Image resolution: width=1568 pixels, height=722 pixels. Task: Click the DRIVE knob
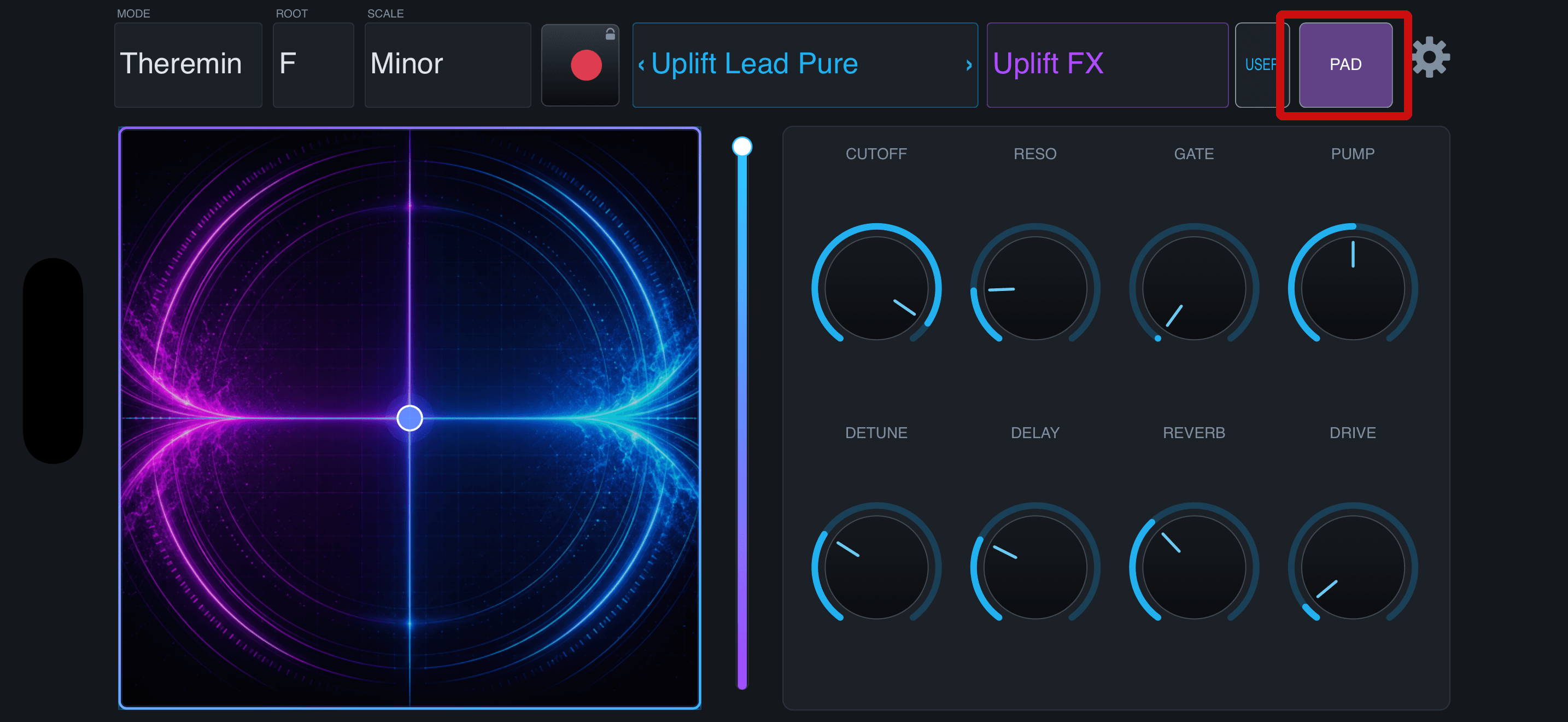[x=1353, y=567]
